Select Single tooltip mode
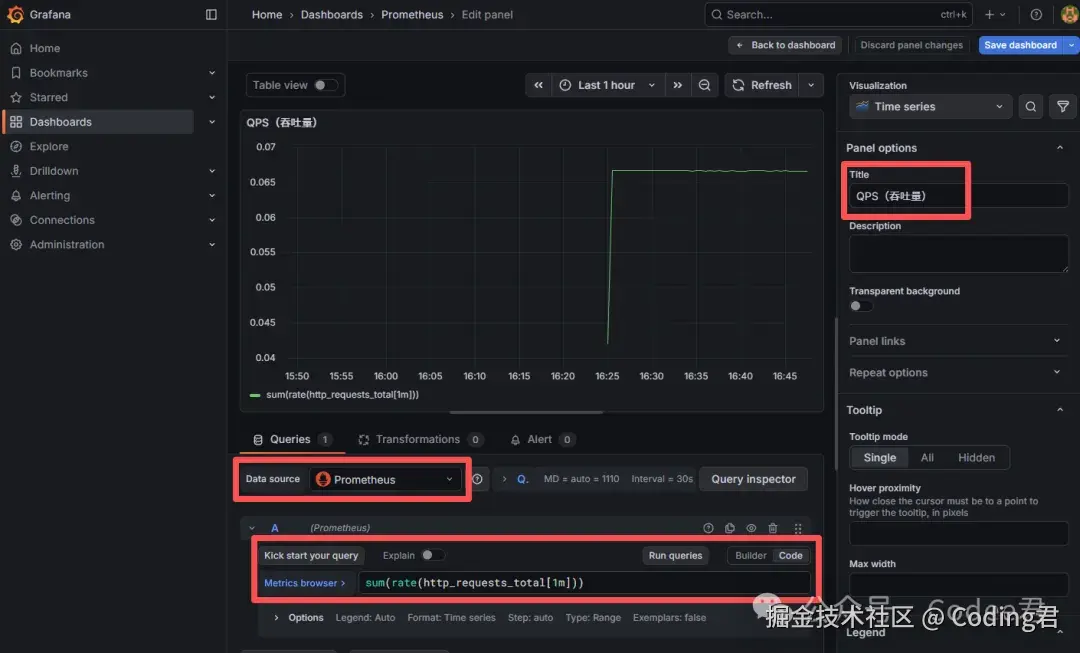The width and height of the screenshot is (1080, 653). point(880,457)
